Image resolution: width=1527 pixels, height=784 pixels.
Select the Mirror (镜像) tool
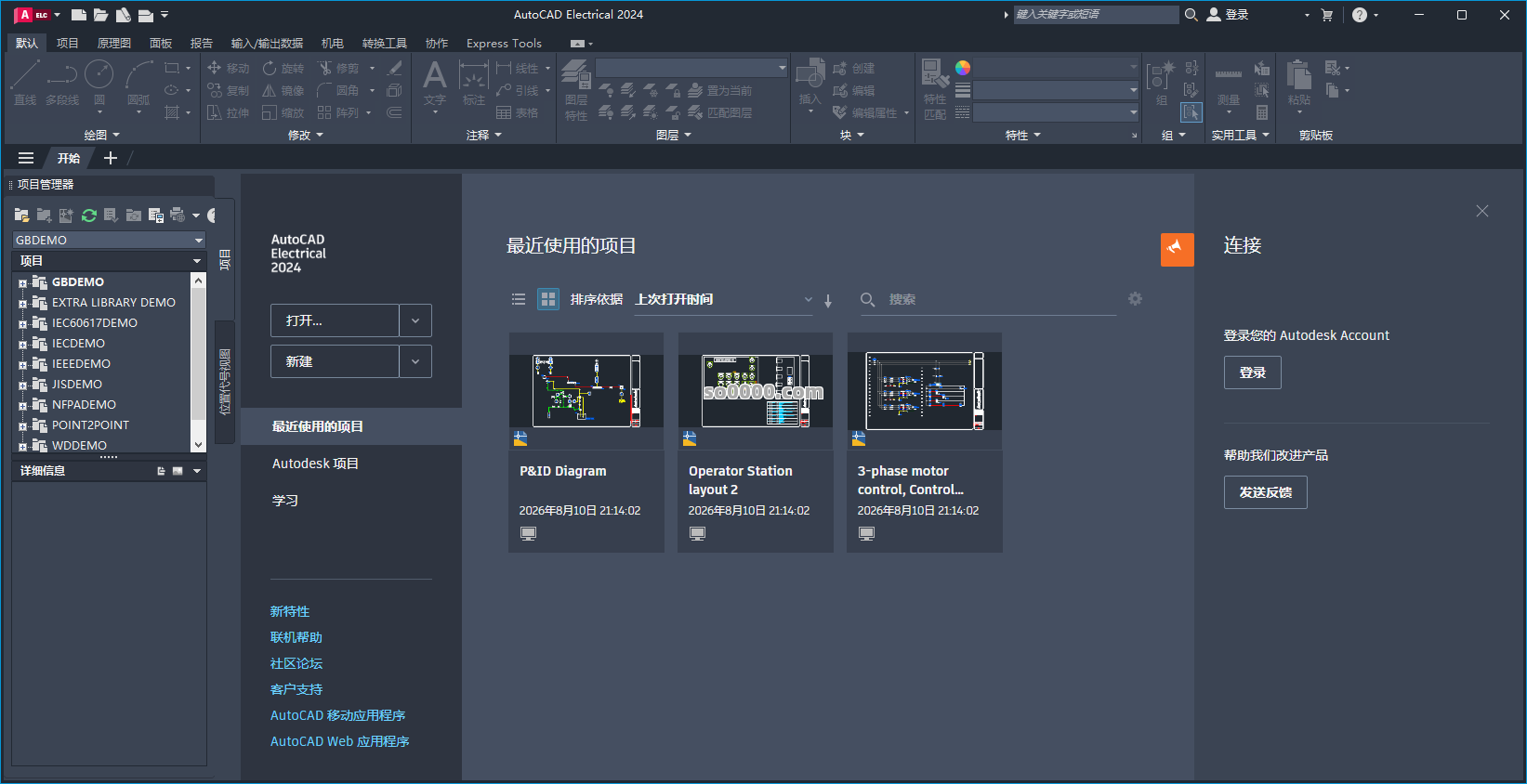tap(283, 90)
